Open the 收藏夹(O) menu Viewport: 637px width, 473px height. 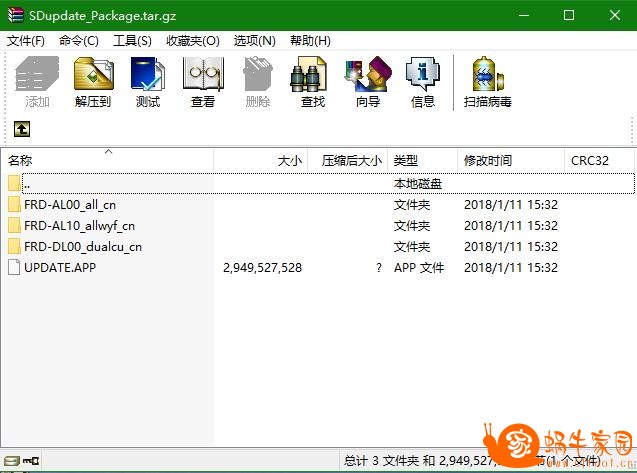193,41
